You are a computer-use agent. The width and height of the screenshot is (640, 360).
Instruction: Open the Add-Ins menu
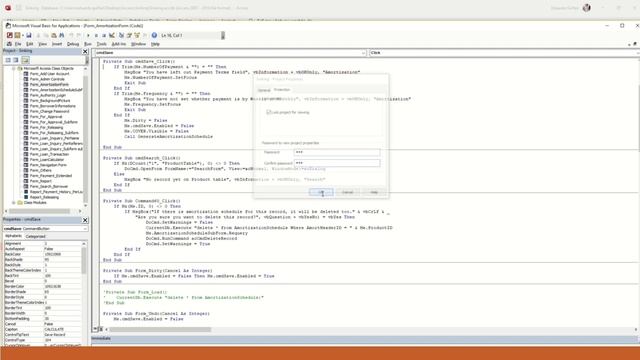click(119, 44)
